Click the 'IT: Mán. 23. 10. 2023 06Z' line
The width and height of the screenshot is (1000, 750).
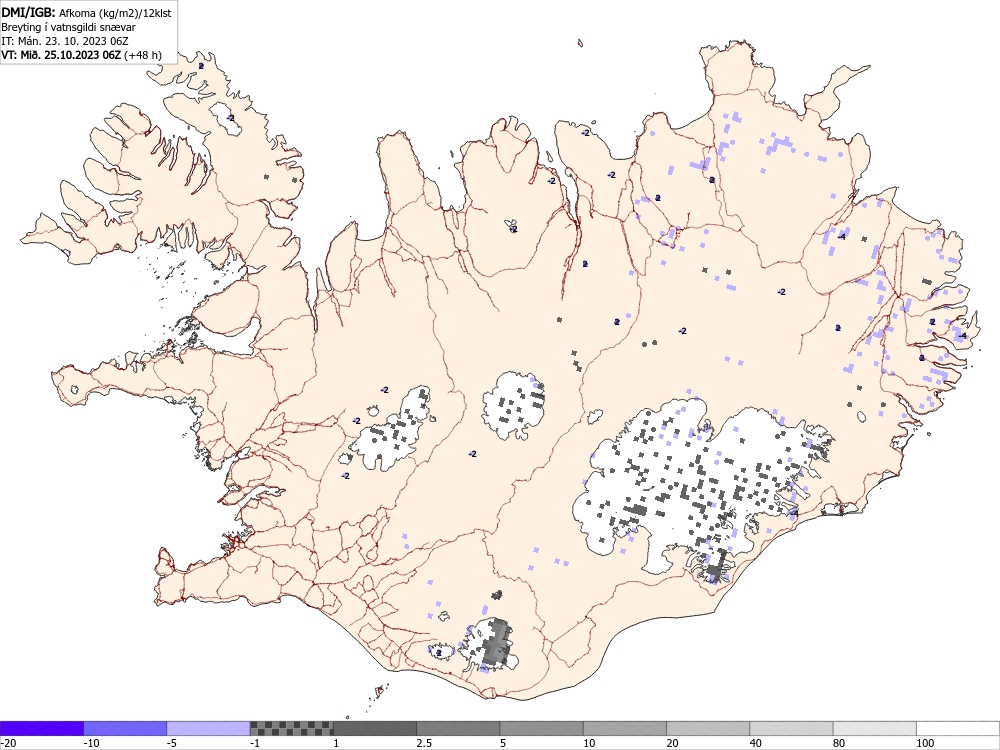click(x=65, y=41)
